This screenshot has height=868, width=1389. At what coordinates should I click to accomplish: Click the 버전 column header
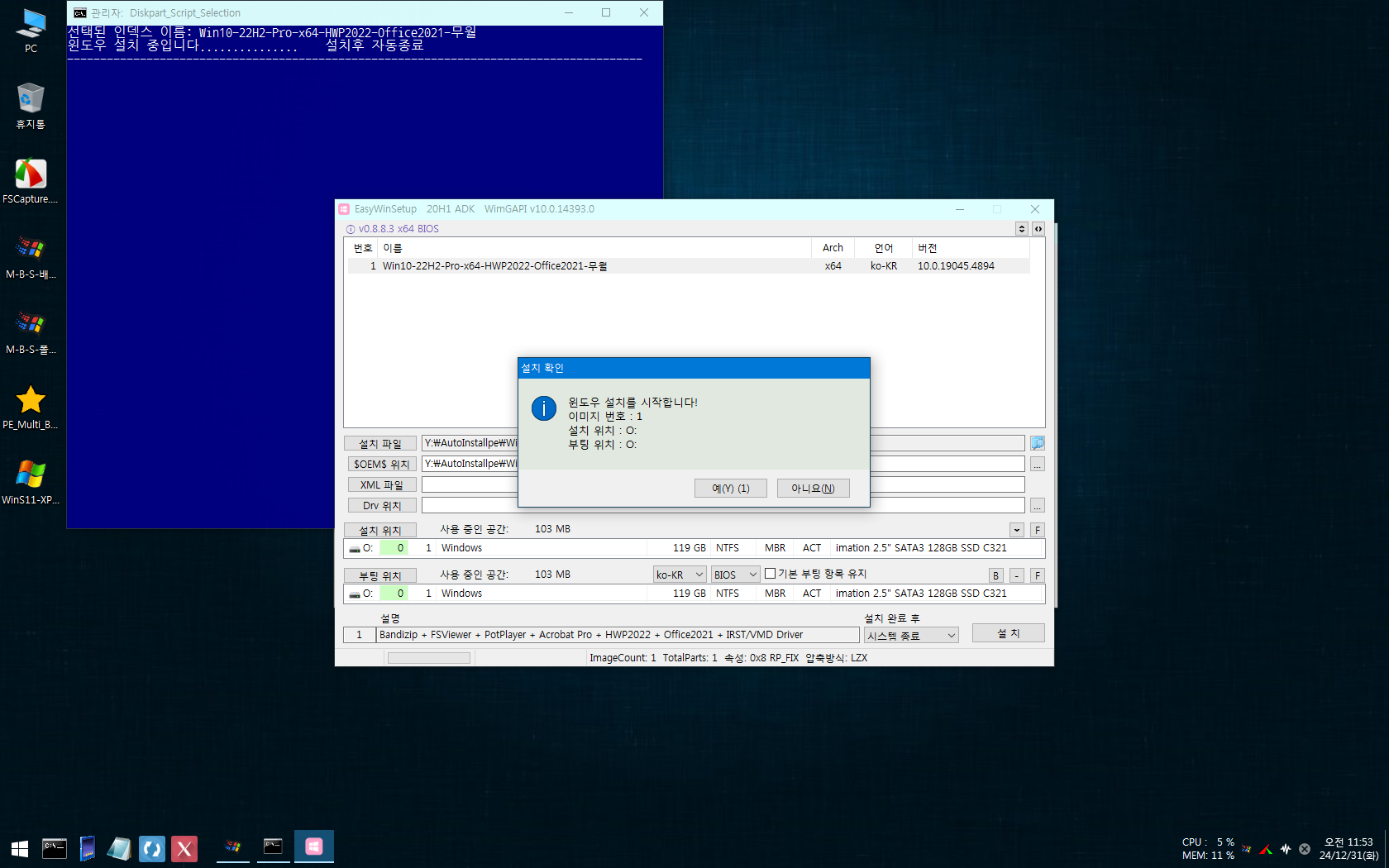click(971, 248)
